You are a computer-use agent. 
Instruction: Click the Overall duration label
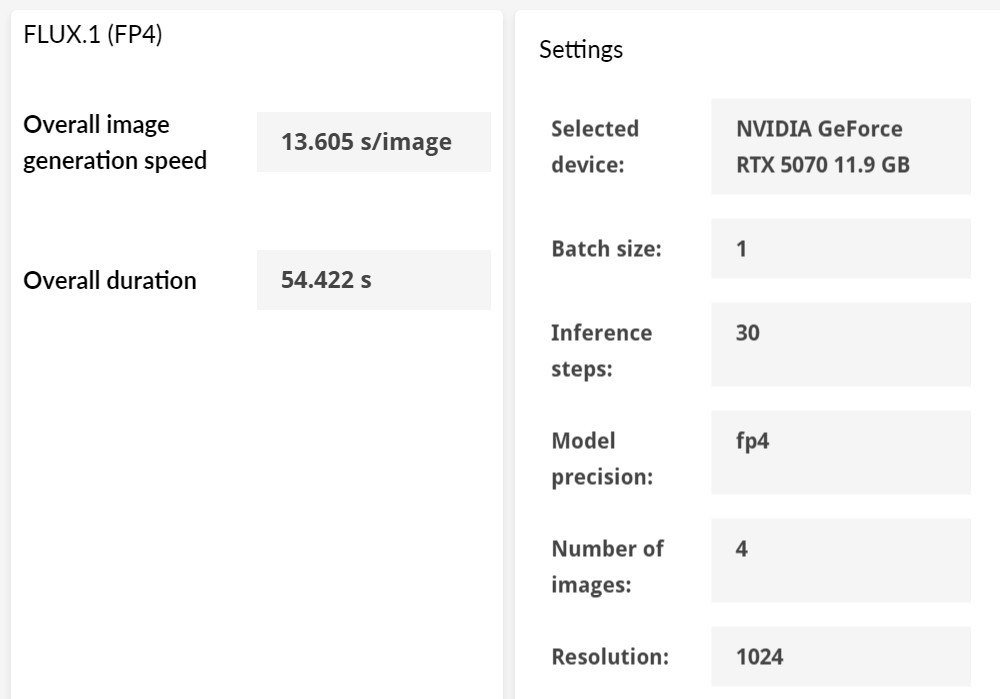[x=110, y=280]
